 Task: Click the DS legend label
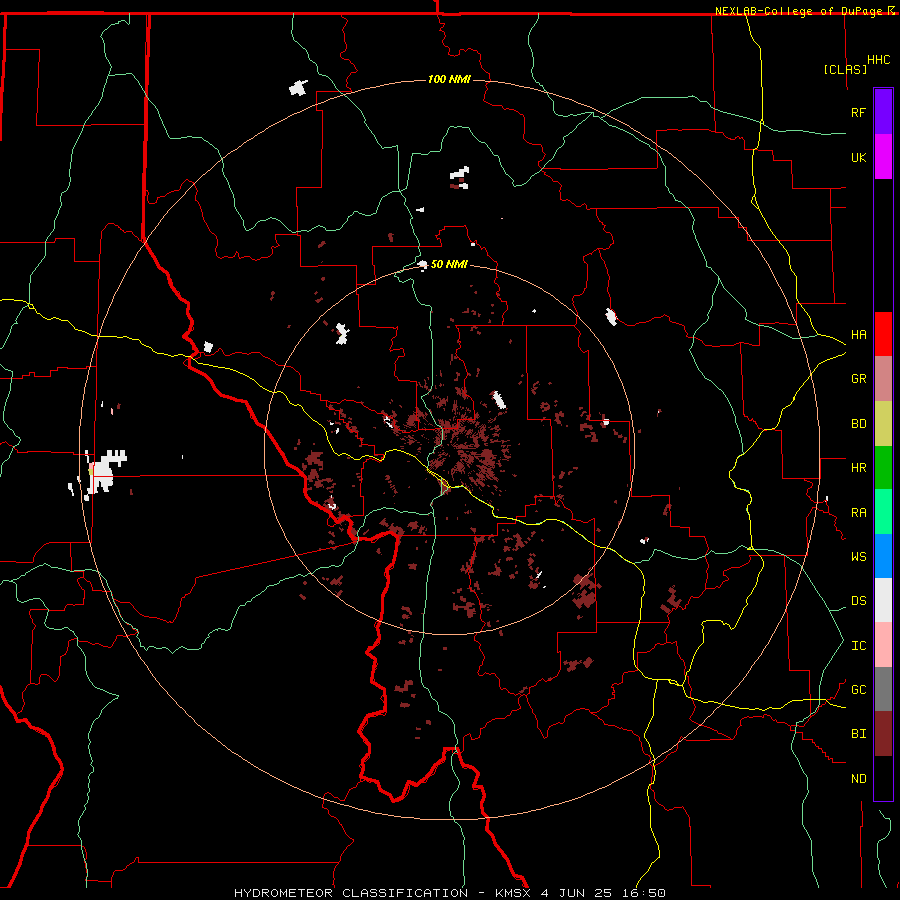859,600
